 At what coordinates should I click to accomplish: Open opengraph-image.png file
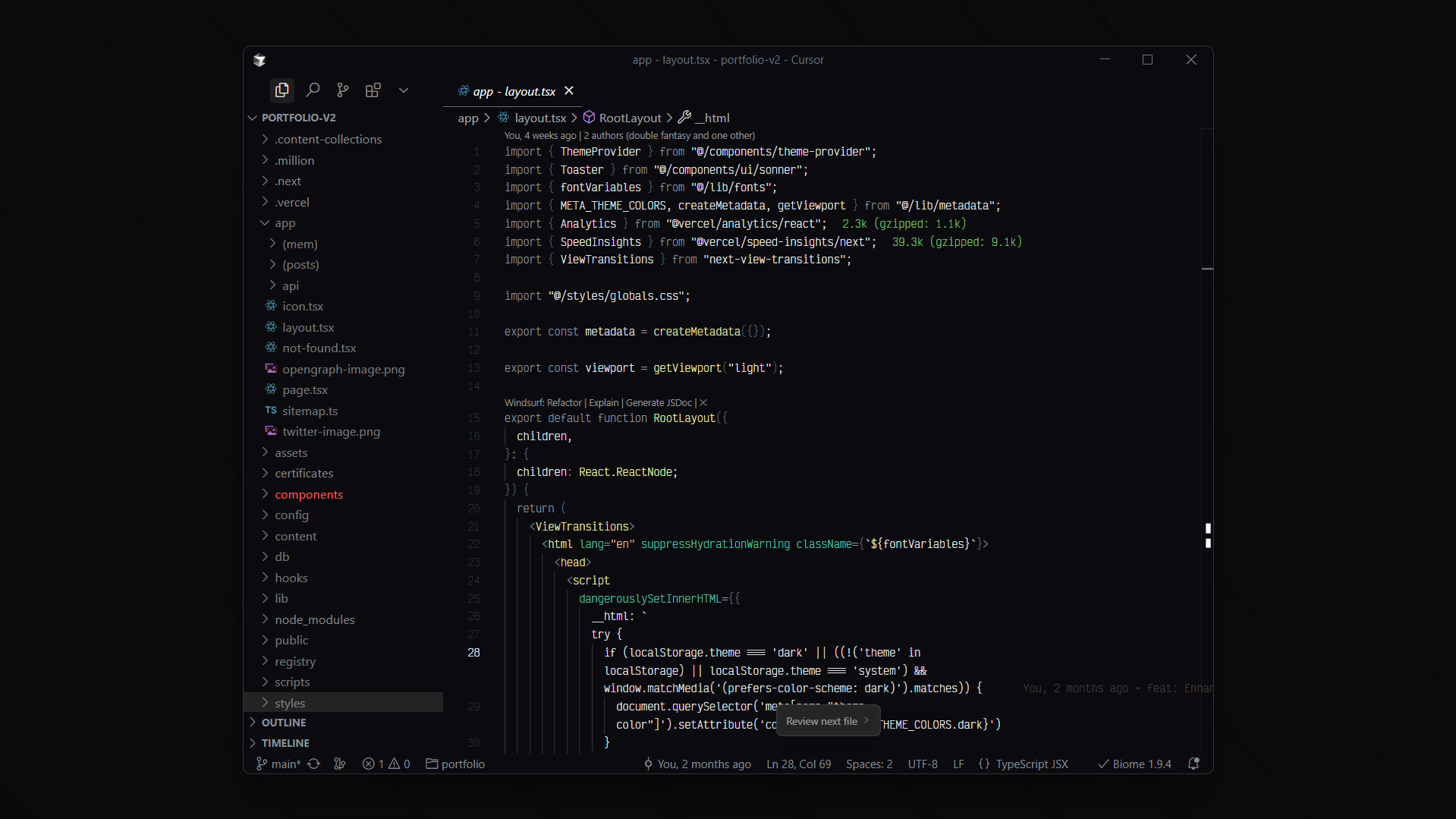point(343,369)
